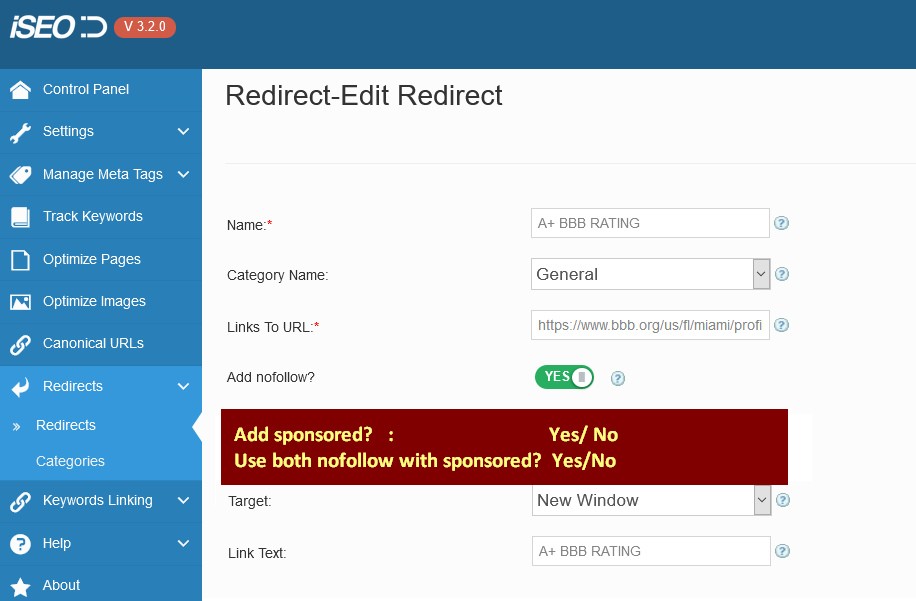Toggle the Add nofollow YES switch
The width and height of the screenshot is (916, 601).
point(564,377)
